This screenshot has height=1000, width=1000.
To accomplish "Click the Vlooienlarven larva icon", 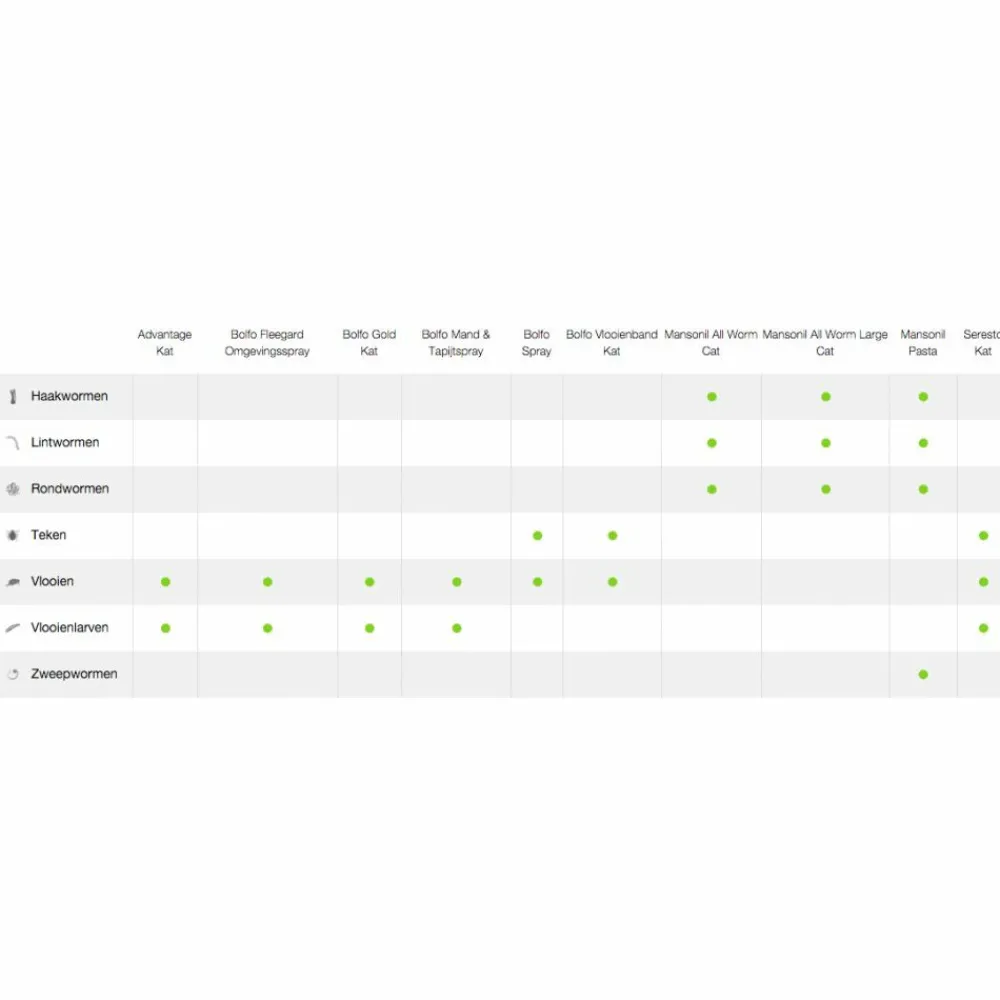I will (13, 628).
